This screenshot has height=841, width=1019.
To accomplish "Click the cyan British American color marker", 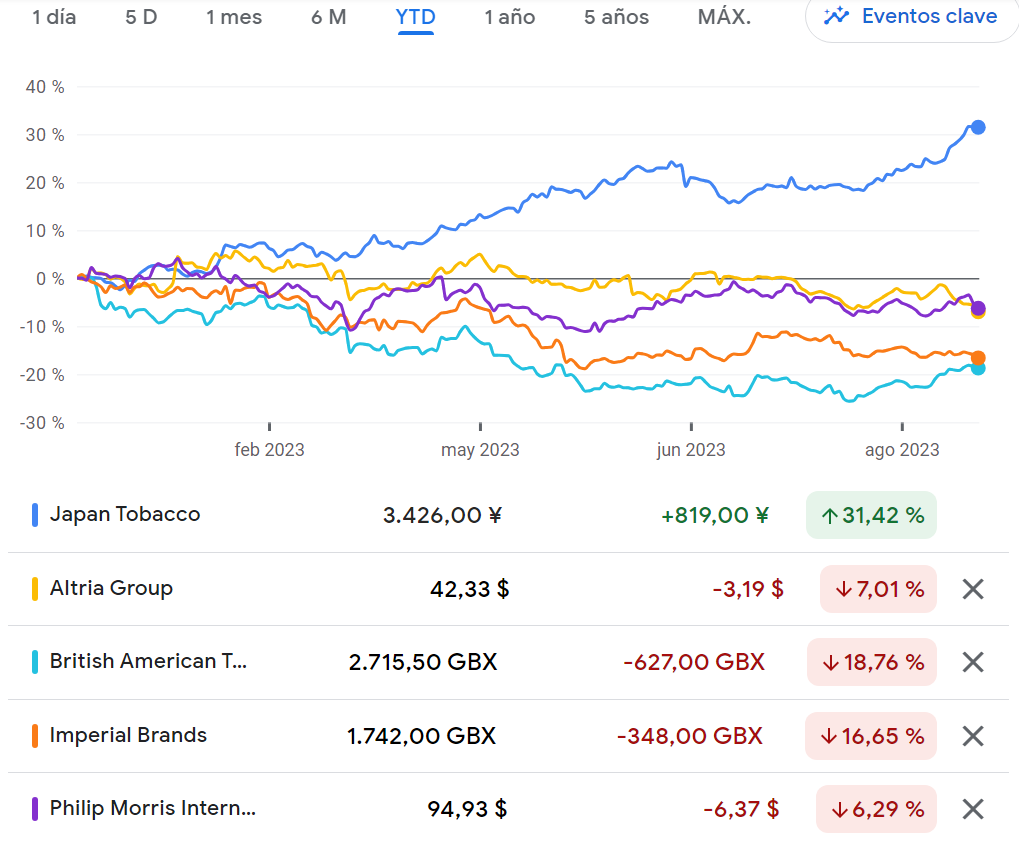I will [35, 662].
